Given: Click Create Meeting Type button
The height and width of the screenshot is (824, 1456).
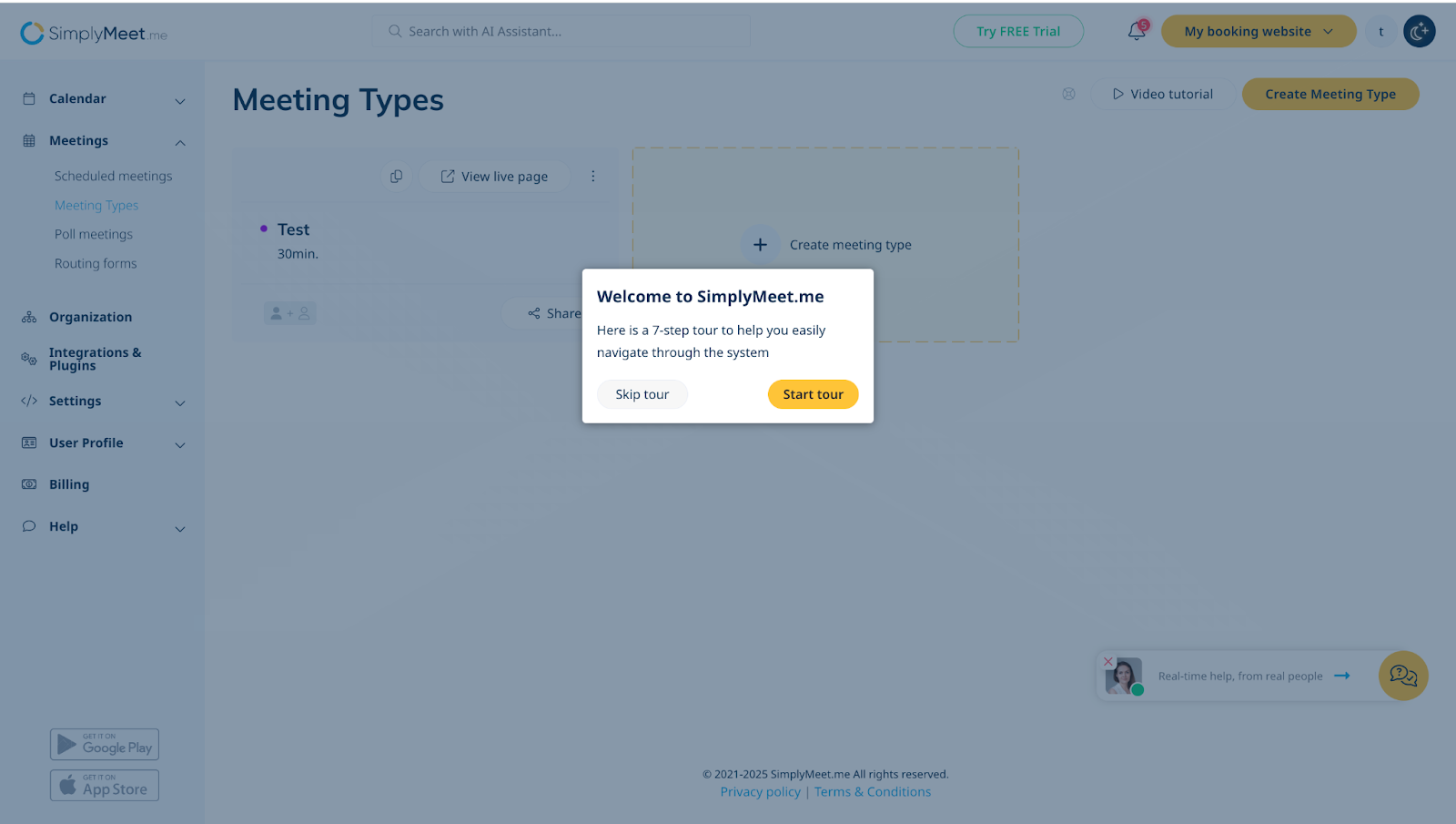Looking at the screenshot, I should (x=1330, y=94).
